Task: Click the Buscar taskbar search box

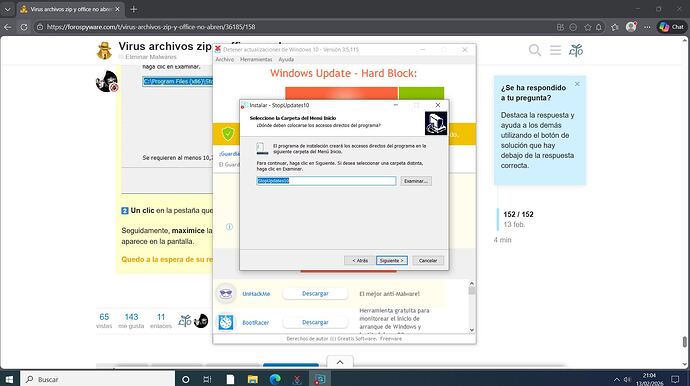Action: [98, 379]
